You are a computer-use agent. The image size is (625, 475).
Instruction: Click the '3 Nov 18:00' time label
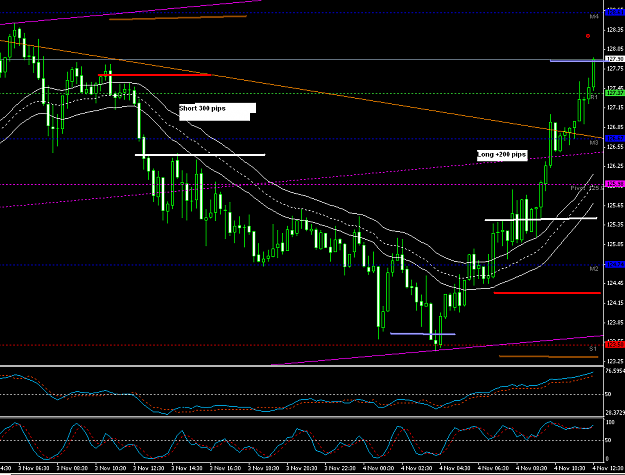[x=263, y=468]
